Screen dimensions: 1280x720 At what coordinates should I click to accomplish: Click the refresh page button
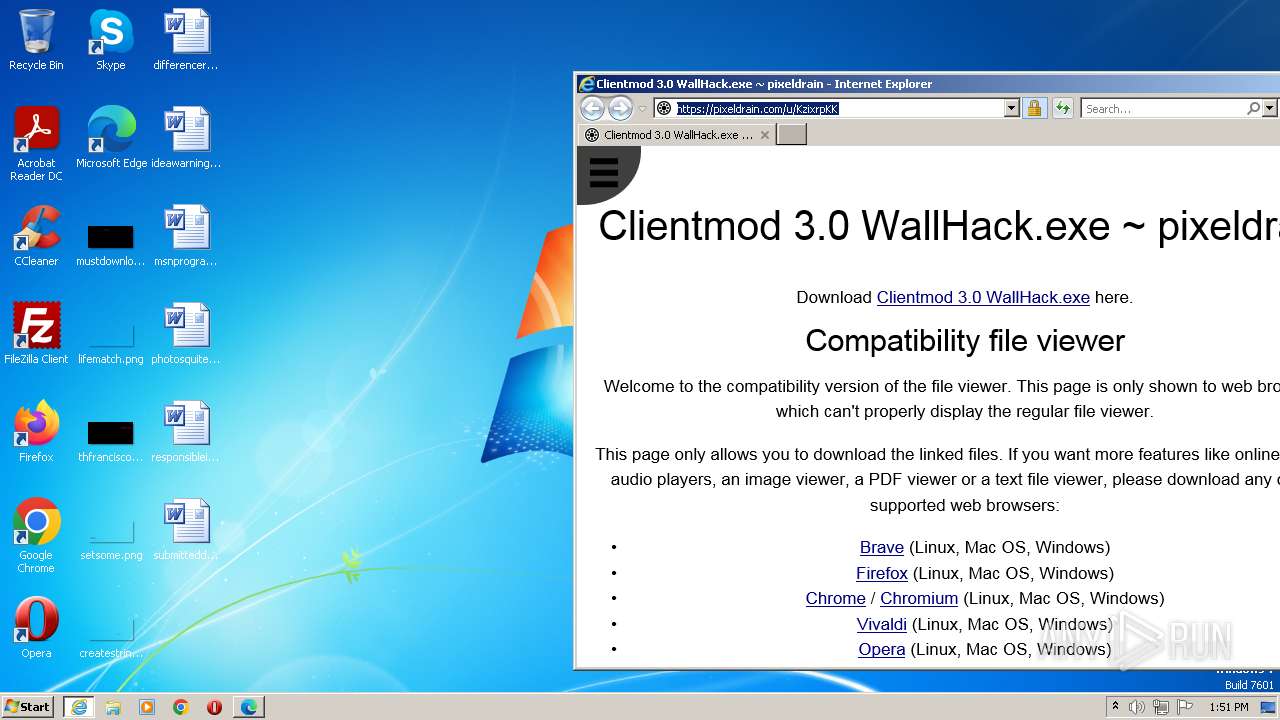(x=1062, y=108)
